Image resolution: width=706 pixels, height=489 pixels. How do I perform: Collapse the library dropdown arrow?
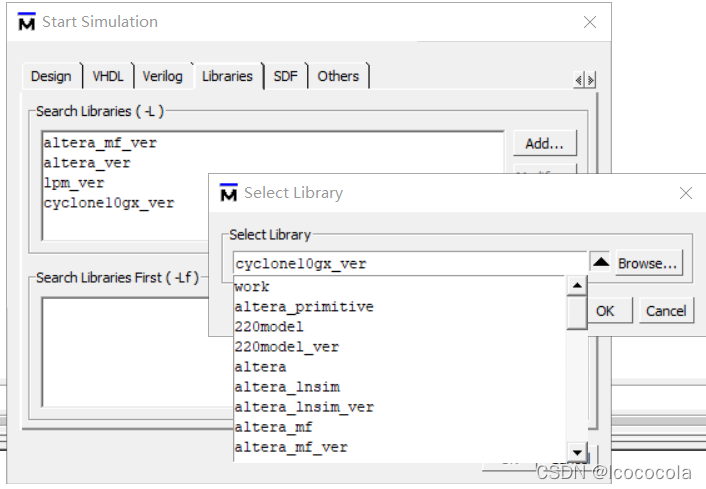[x=600, y=262]
